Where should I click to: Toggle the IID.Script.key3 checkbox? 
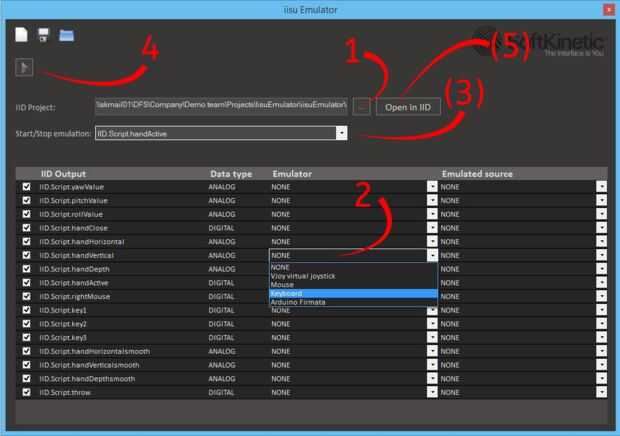click(x=26, y=337)
